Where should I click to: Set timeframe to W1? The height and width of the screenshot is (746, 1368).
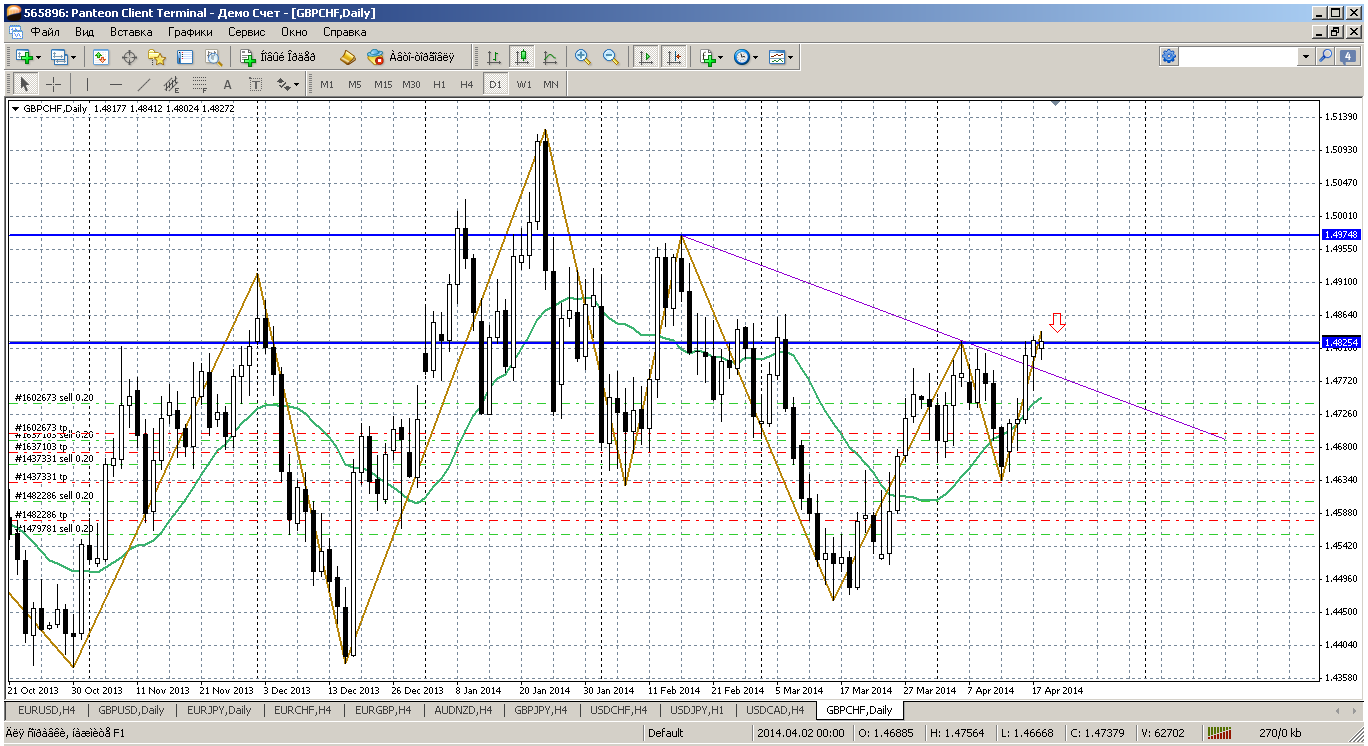tap(524, 85)
